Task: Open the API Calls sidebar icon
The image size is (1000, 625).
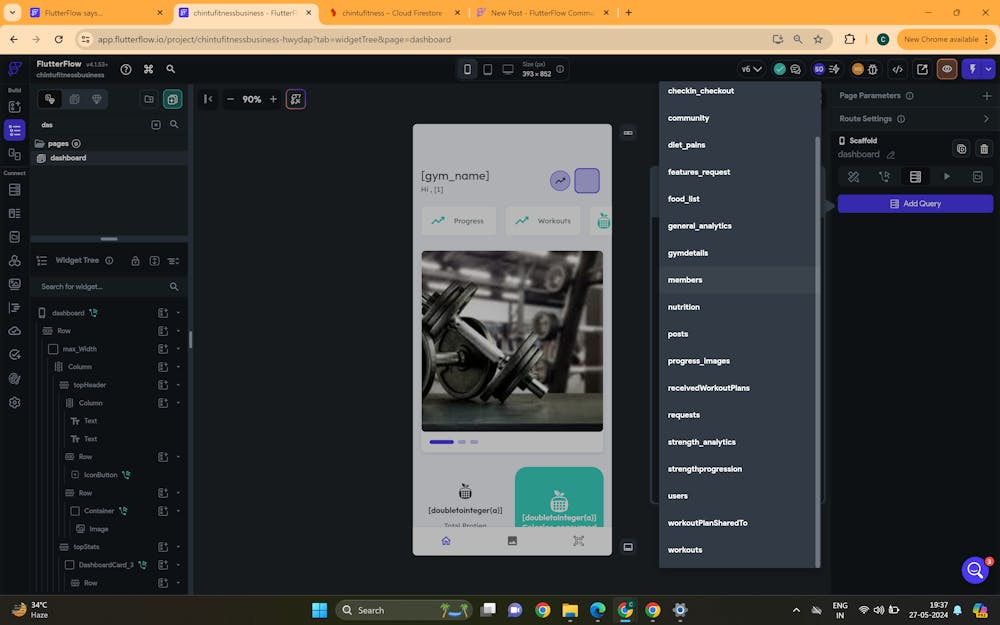Action: (x=15, y=260)
